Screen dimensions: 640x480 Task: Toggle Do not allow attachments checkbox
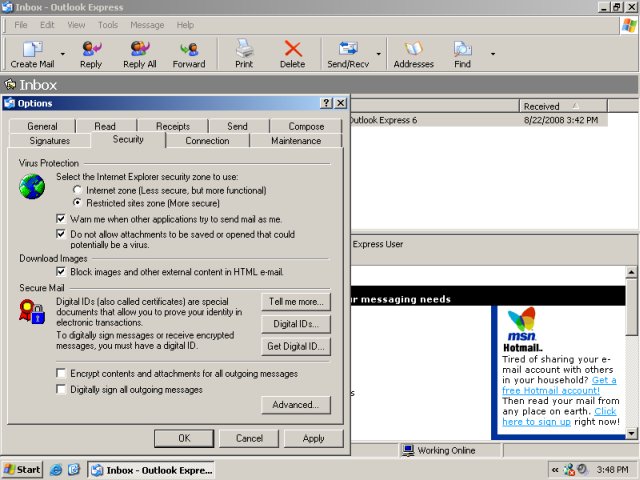tap(61, 234)
